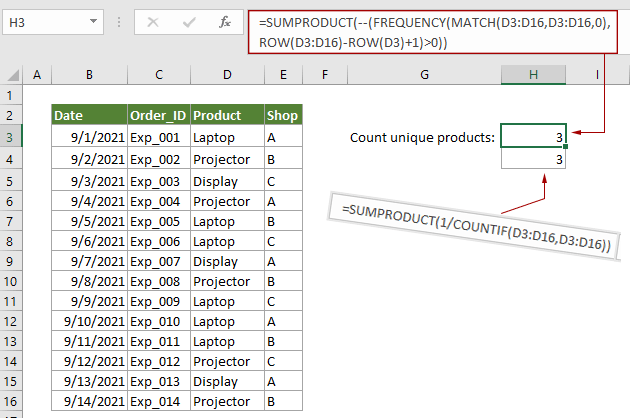Select the 9/5/2021 date cell
Screen dimensions: 630x418
89,220
